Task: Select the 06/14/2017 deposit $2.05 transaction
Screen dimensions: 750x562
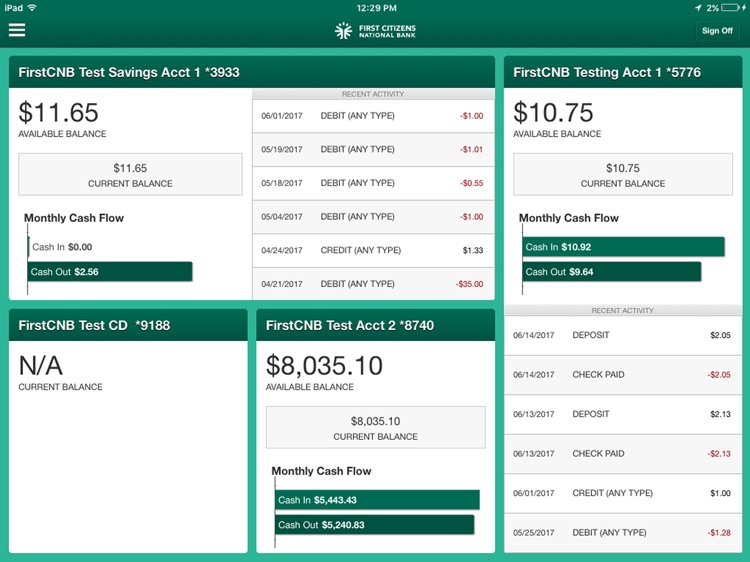Action: coord(623,335)
